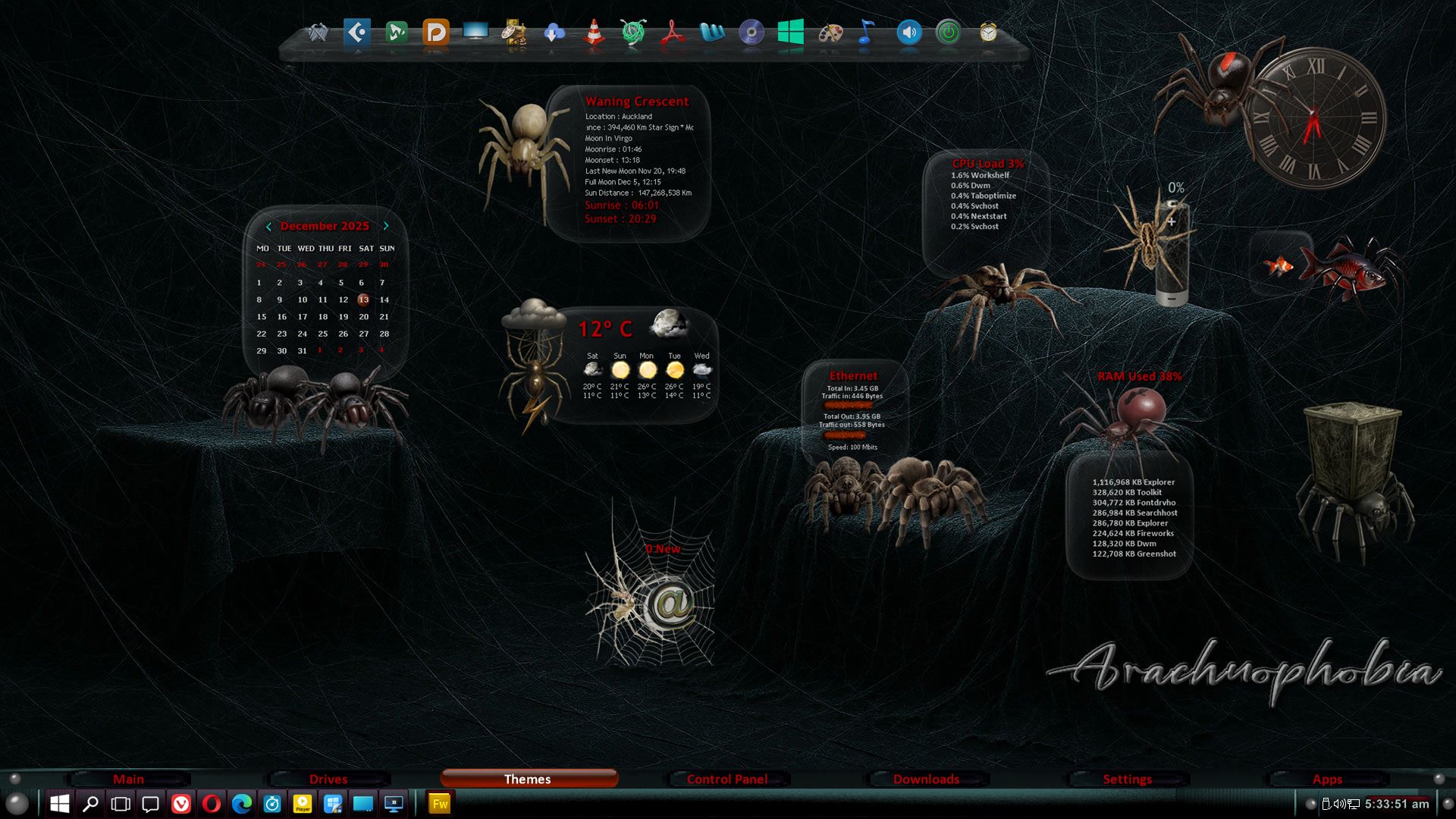Open Vivaldi browser in taskbar

(x=181, y=804)
